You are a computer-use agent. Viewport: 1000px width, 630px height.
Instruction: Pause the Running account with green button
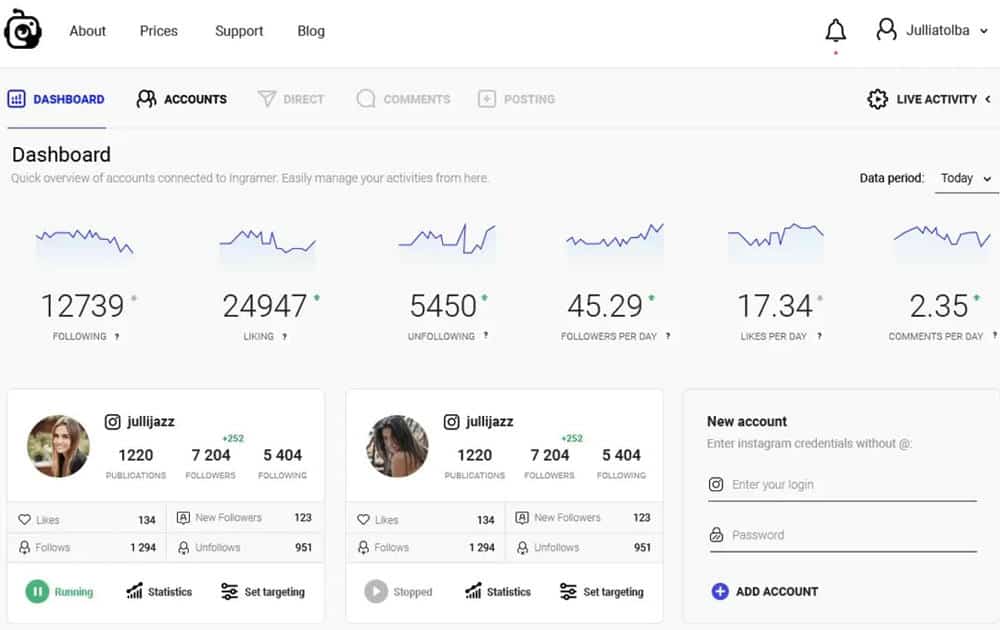[37, 591]
